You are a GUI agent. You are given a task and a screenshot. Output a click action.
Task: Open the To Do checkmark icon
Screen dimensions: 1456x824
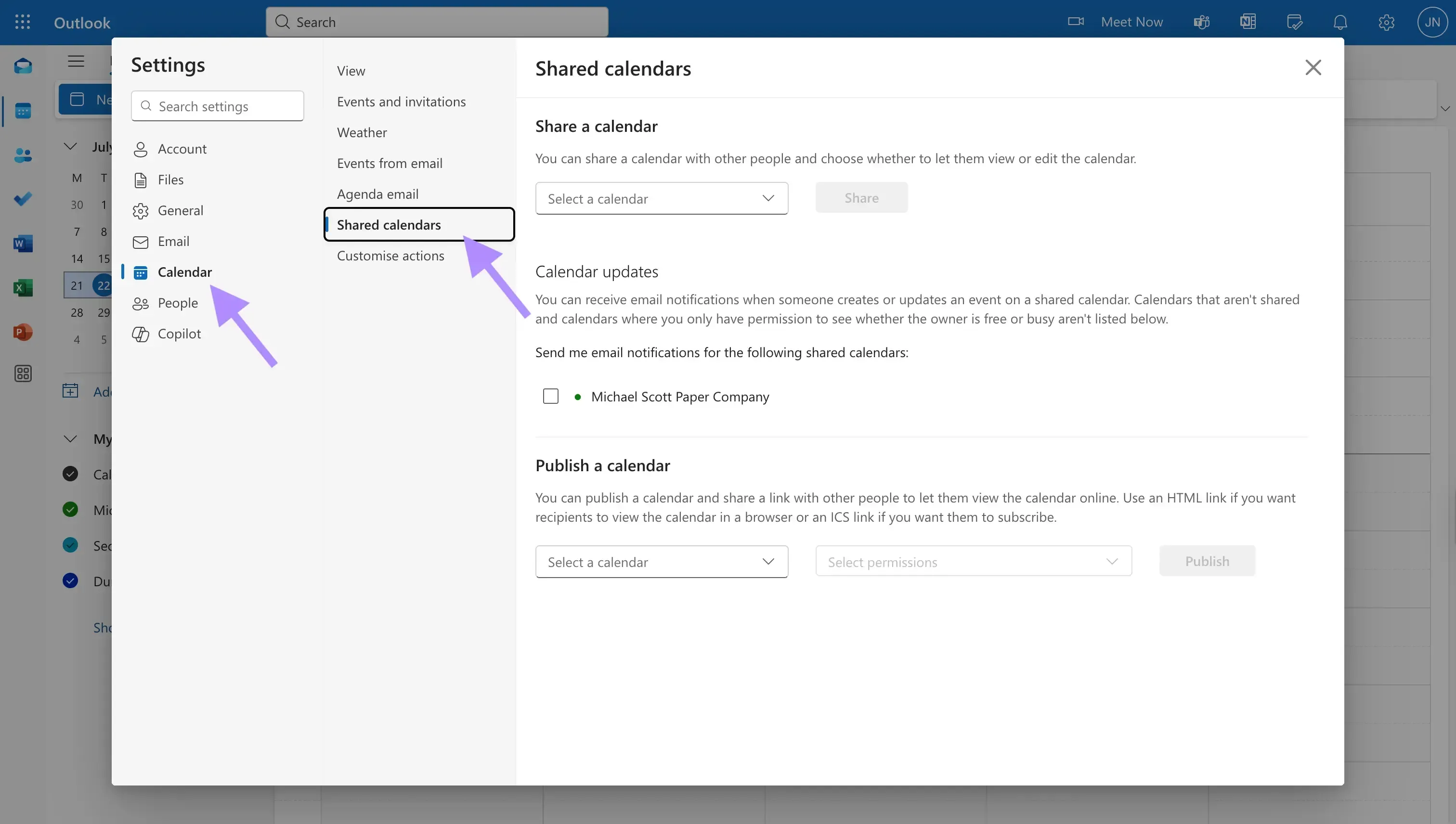23,199
